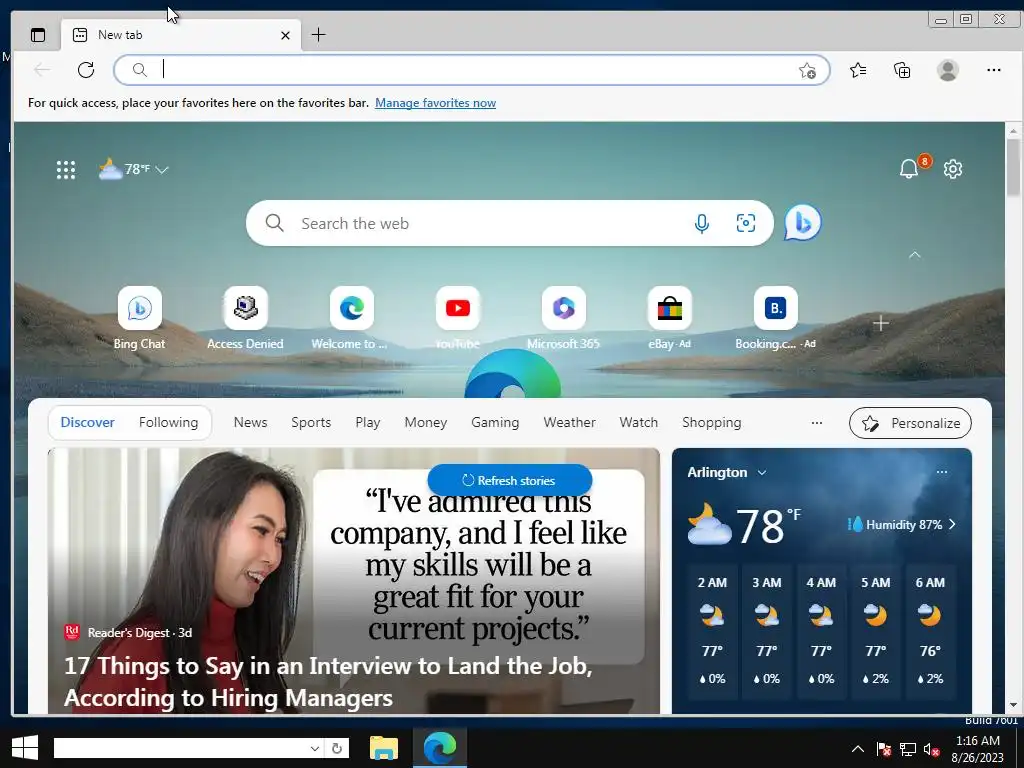Viewport: 1024px width, 768px height.
Task: Show more feed categories ellipsis
Action: pos(816,423)
